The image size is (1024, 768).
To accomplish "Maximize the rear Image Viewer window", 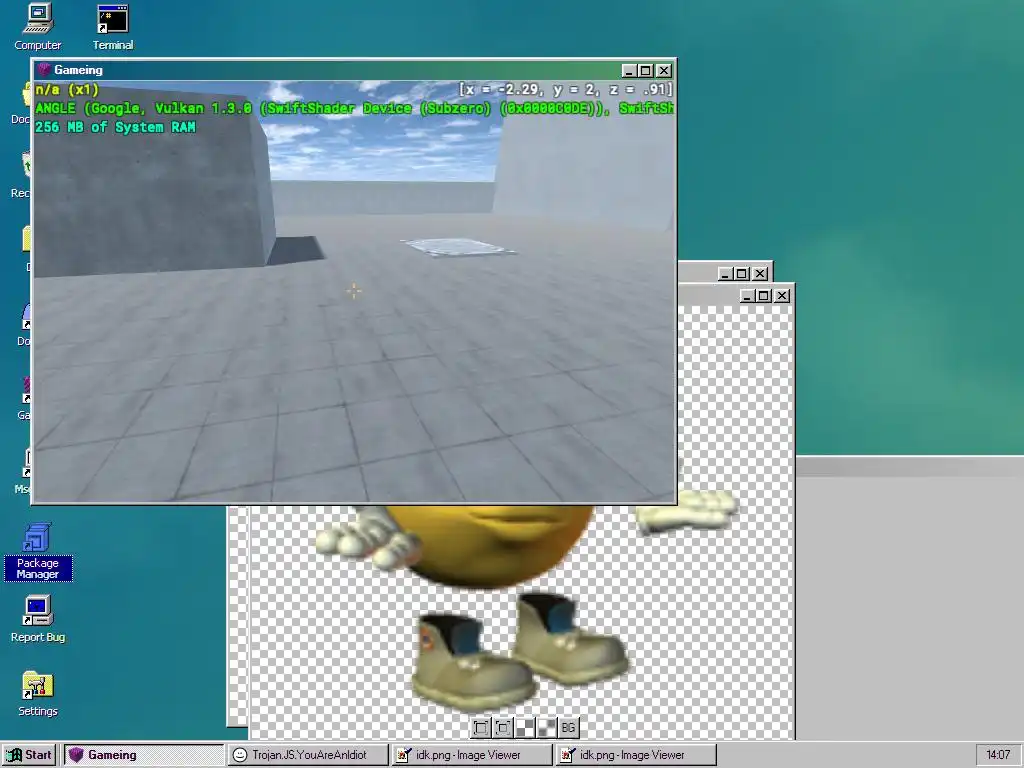I will tap(743, 274).
